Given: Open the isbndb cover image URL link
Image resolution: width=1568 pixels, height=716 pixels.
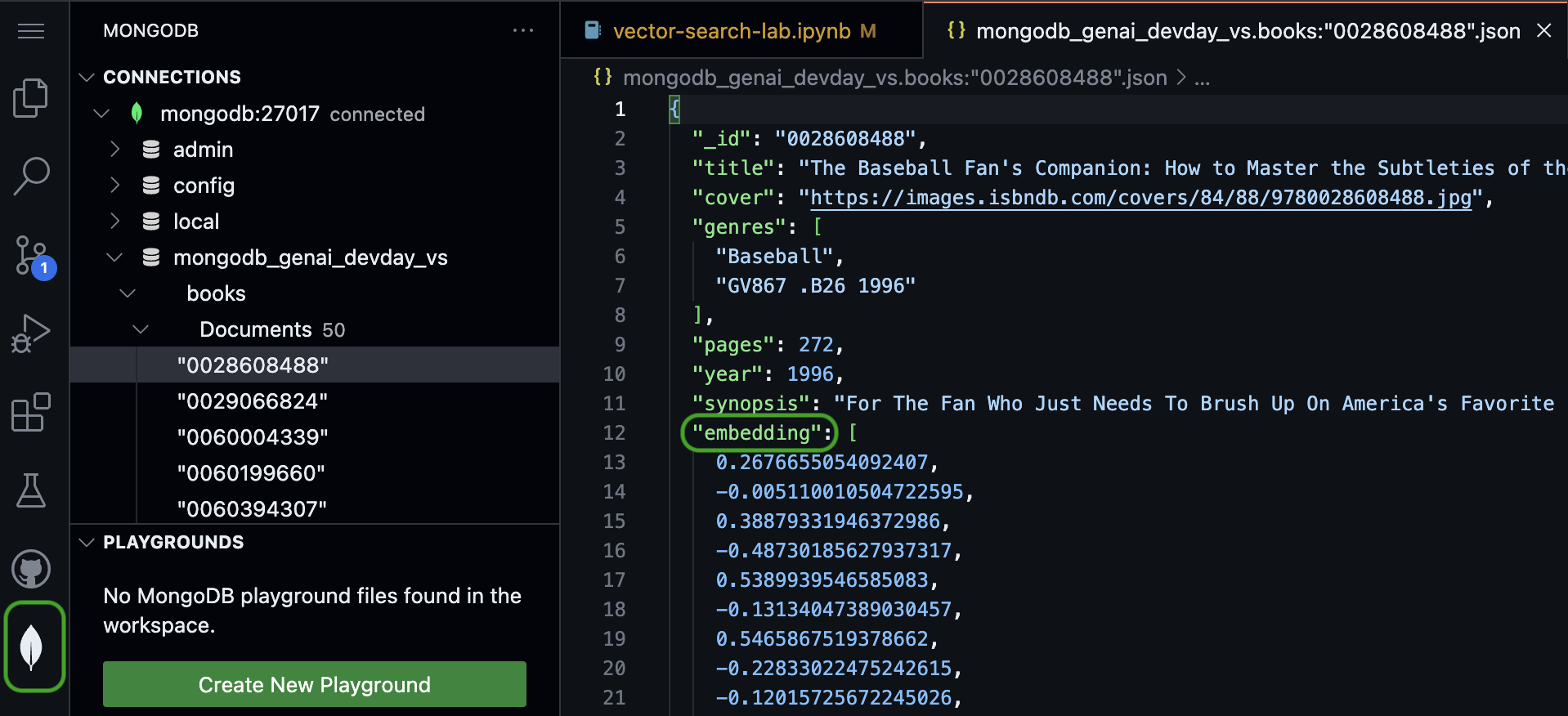Looking at the screenshot, I should click(x=1140, y=198).
